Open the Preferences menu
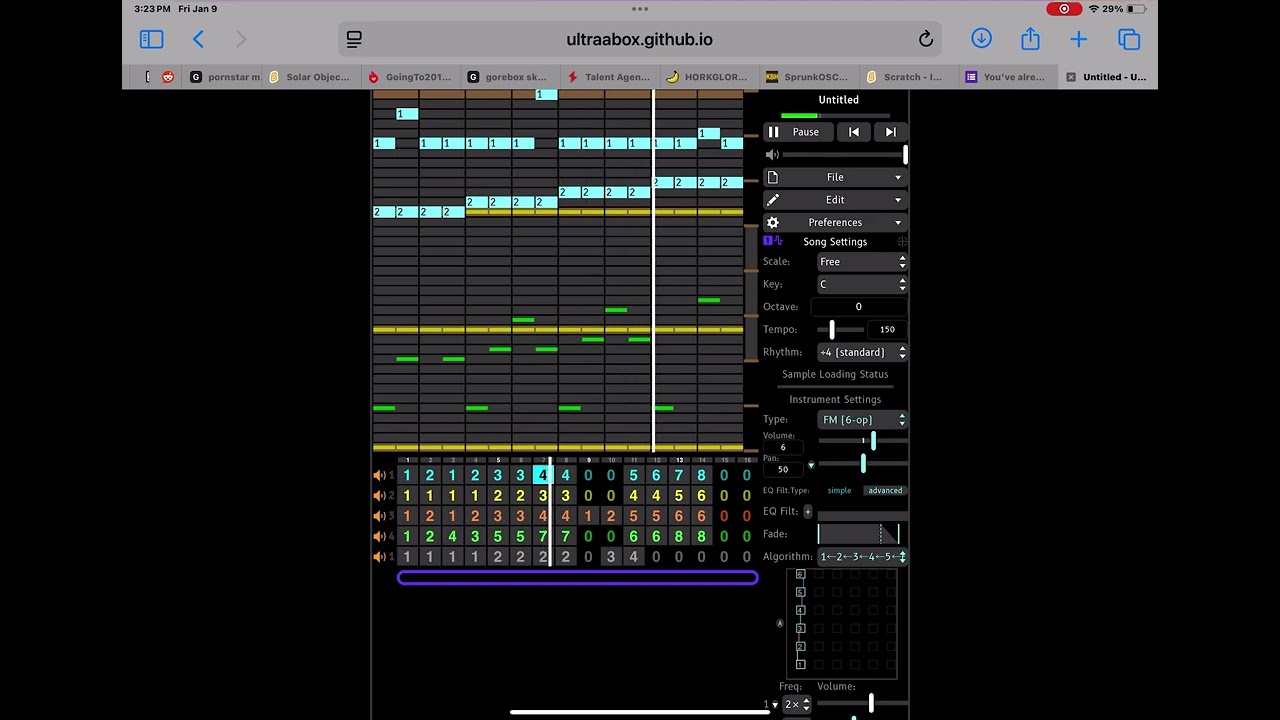The image size is (1280, 720). click(835, 222)
